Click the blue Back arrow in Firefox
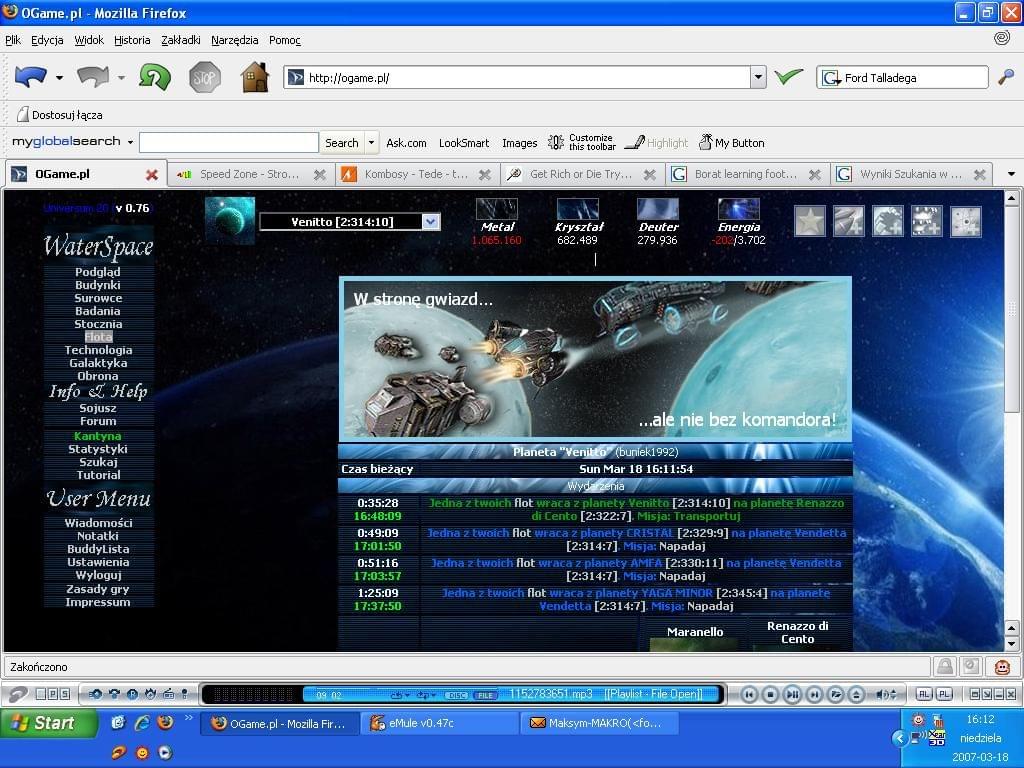The width and height of the screenshot is (1024, 768). (31, 77)
